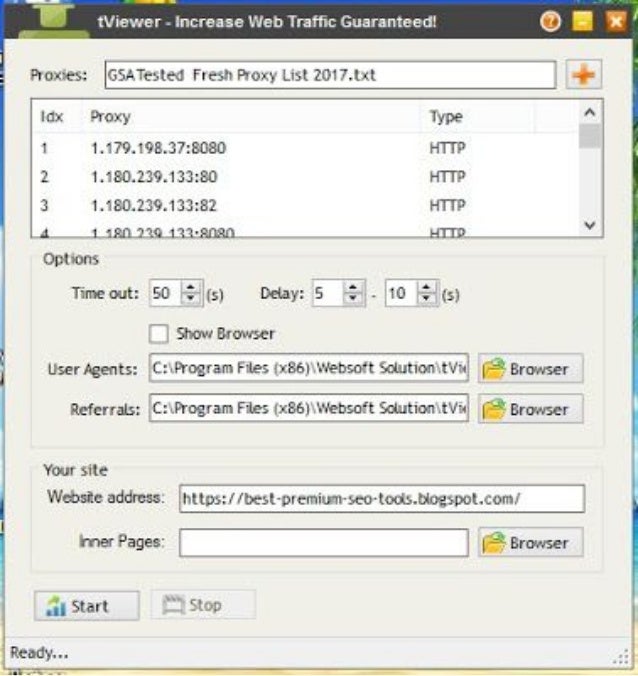Click the proxy list scroll up arrow
Image resolution: width=638 pixels, height=676 pixels.
click(x=590, y=113)
